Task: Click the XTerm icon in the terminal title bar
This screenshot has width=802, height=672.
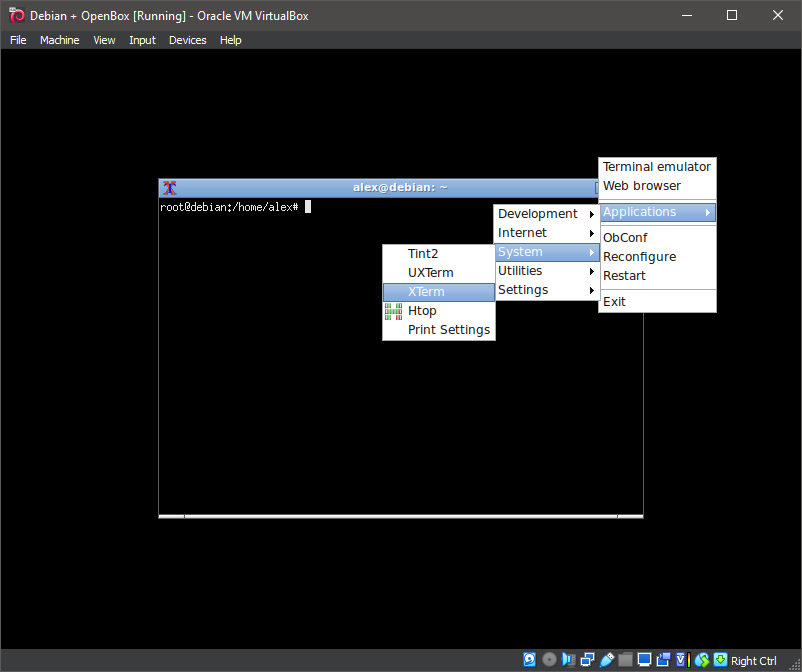Action: pos(169,187)
